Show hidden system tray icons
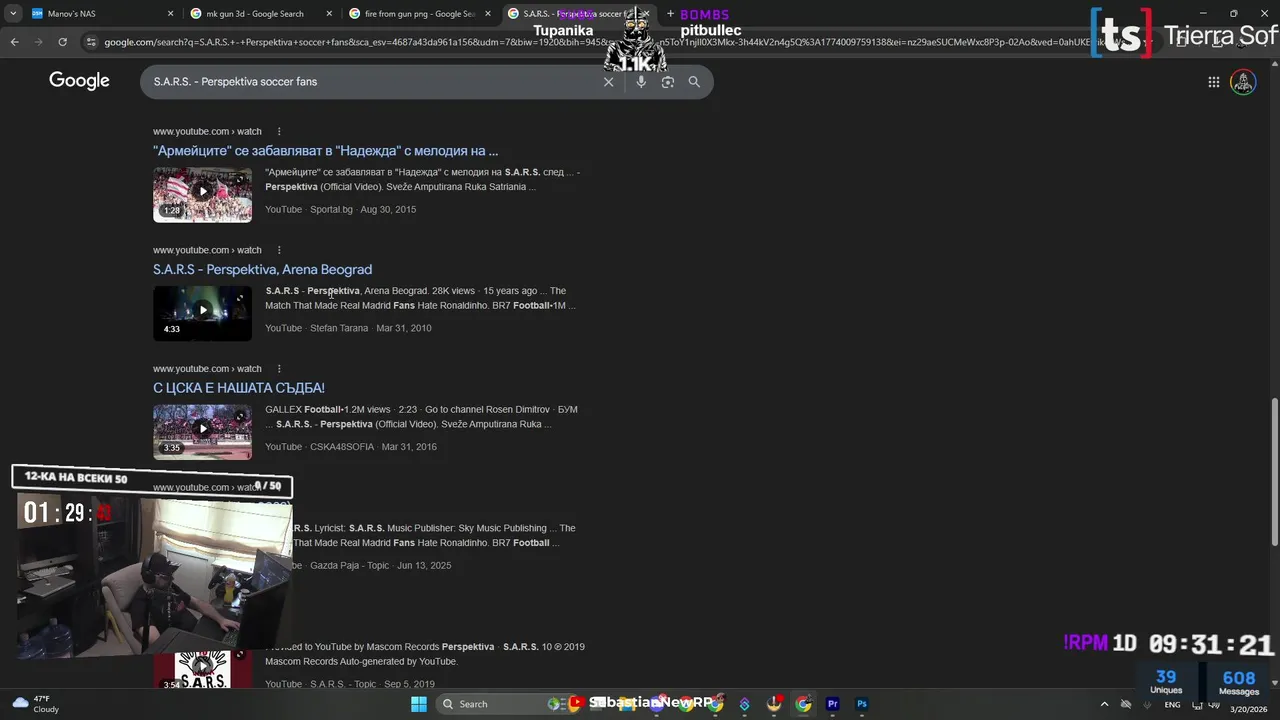Image resolution: width=1280 pixels, height=720 pixels. tap(1104, 704)
